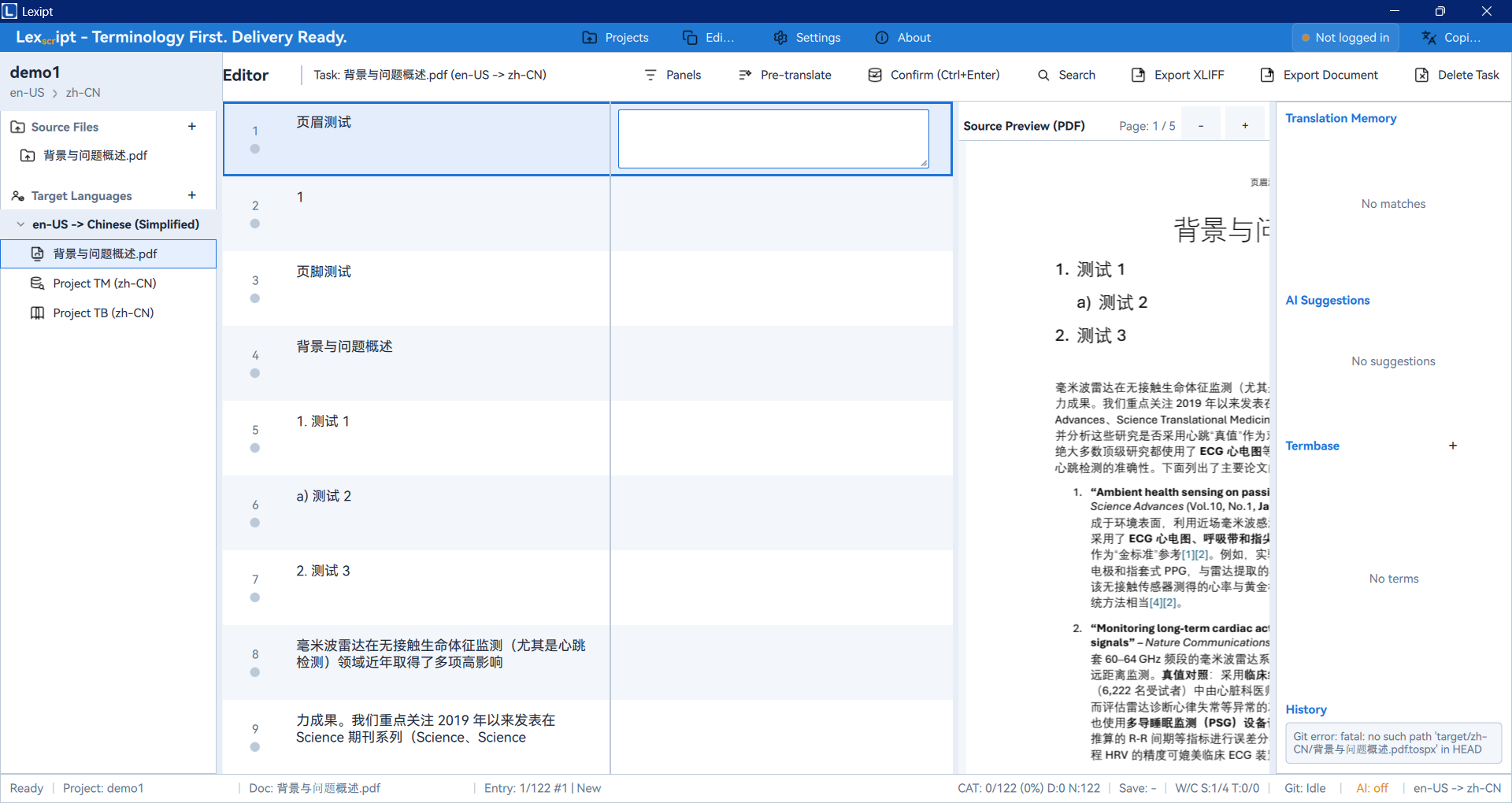
Task: Click the Export XLIFF icon
Action: (x=1138, y=75)
